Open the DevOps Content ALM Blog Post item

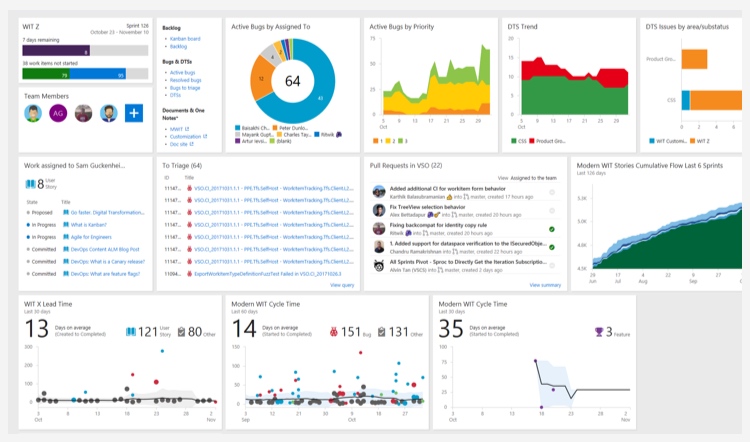coord(105,249)
